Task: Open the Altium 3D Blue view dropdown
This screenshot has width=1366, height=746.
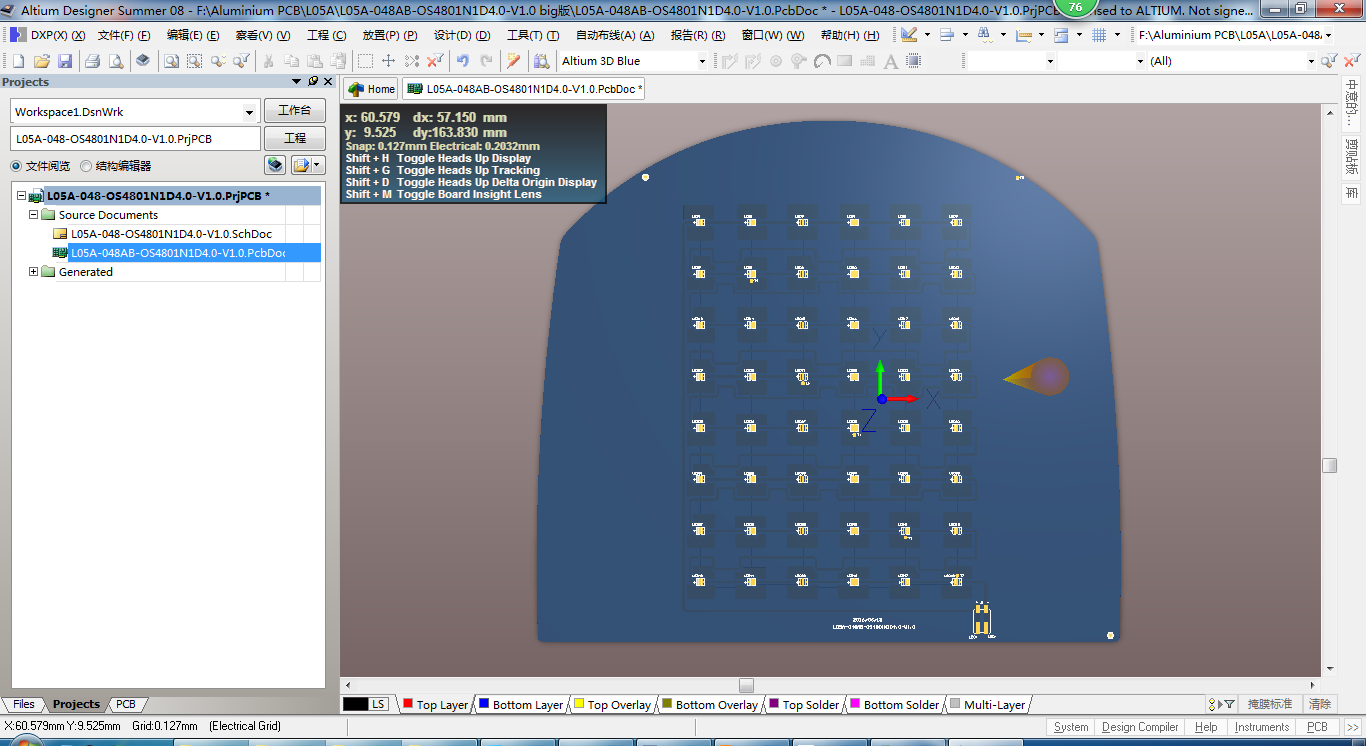Action: 701,61
